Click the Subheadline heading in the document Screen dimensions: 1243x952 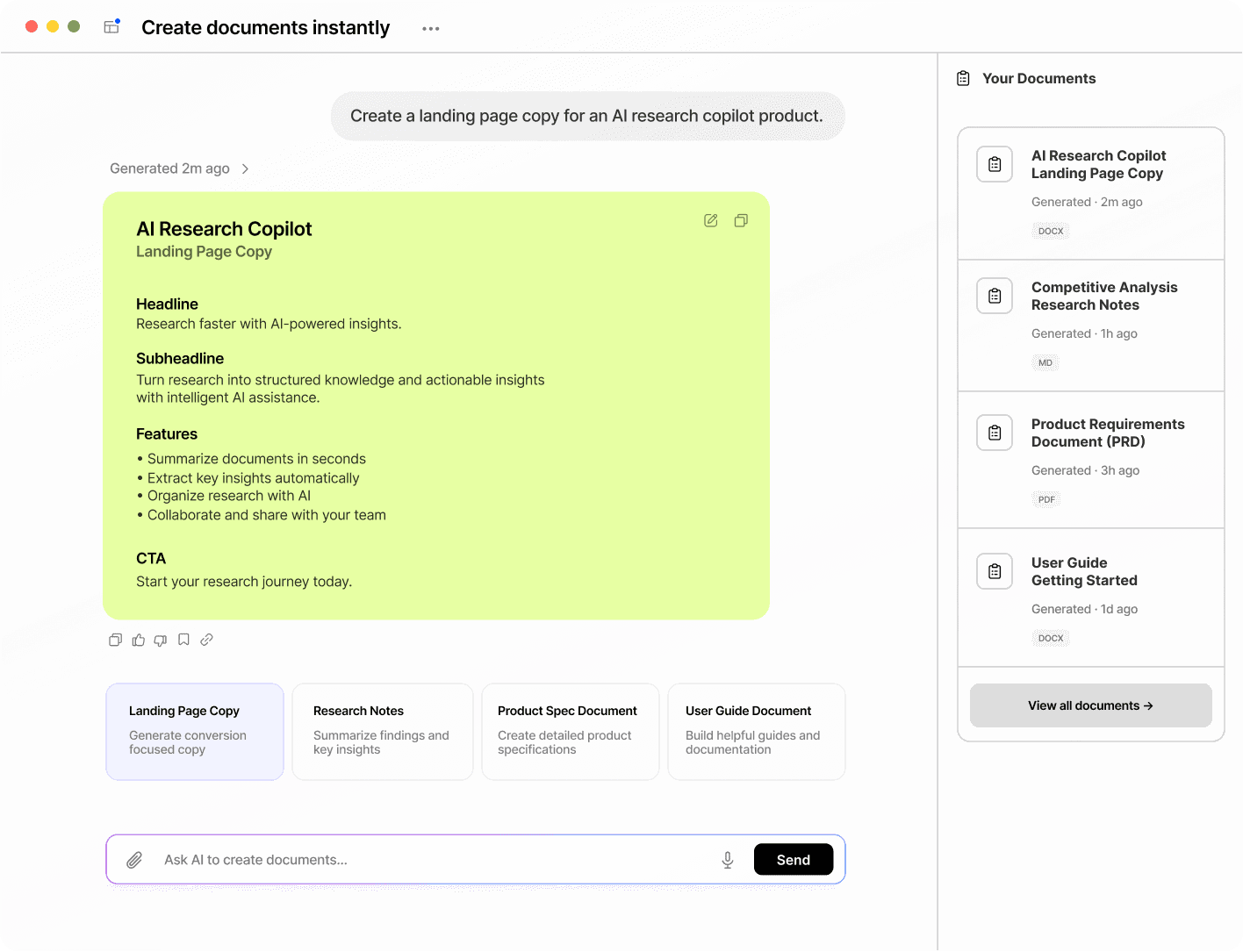coord(180,358)
